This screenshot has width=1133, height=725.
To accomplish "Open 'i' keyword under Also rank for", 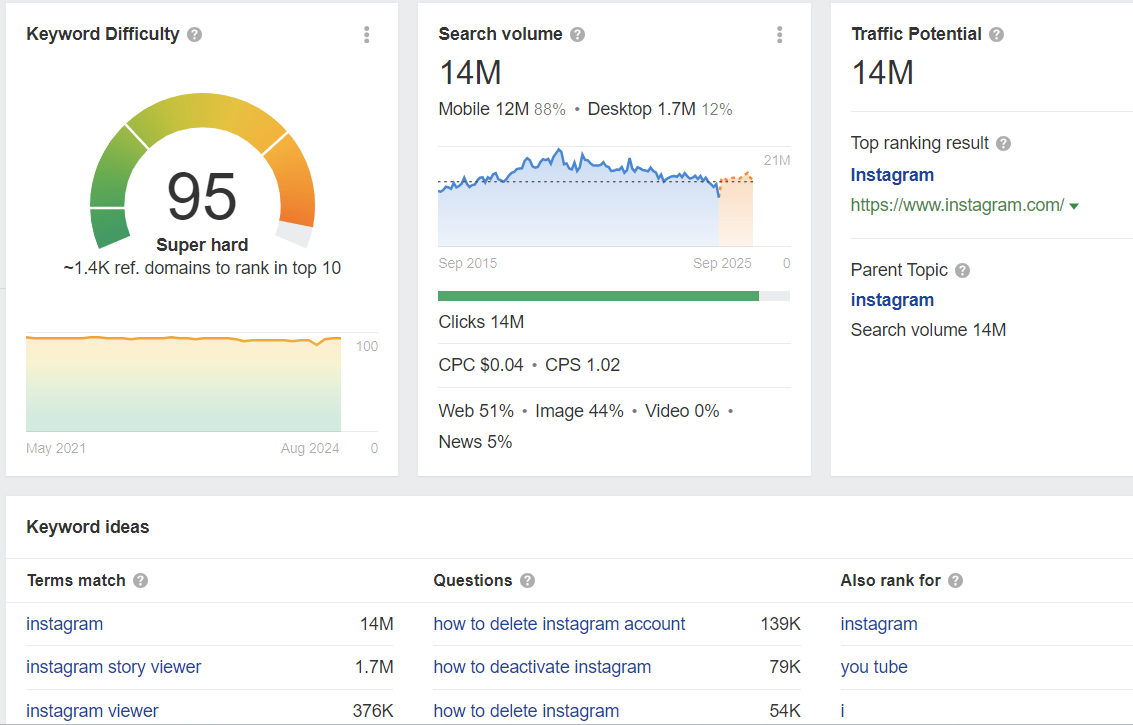I will (842, 711).
